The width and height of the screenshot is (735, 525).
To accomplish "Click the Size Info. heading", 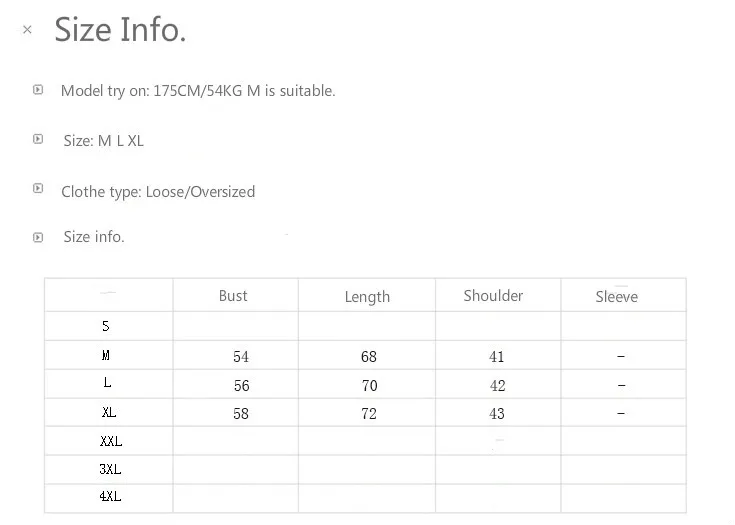I will [120, 30].
